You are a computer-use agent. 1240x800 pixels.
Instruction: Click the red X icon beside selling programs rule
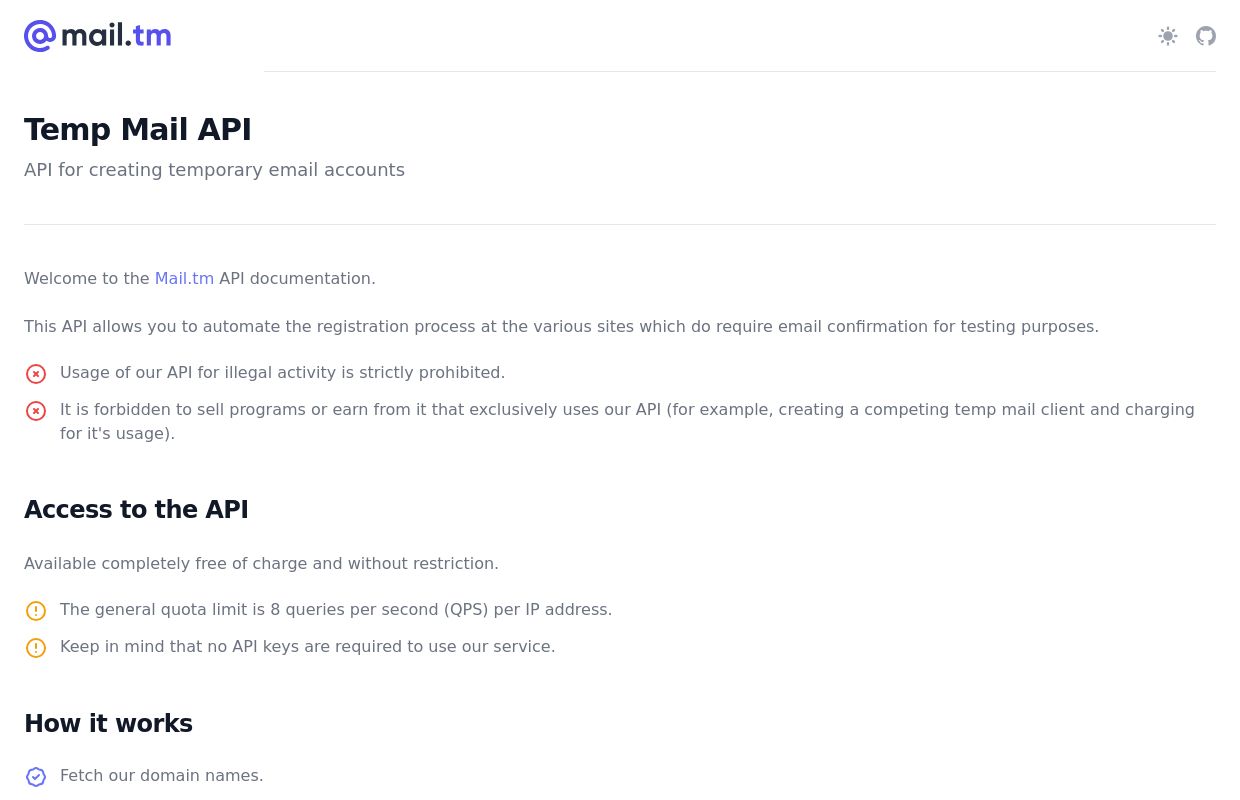[x=36, y=411]
